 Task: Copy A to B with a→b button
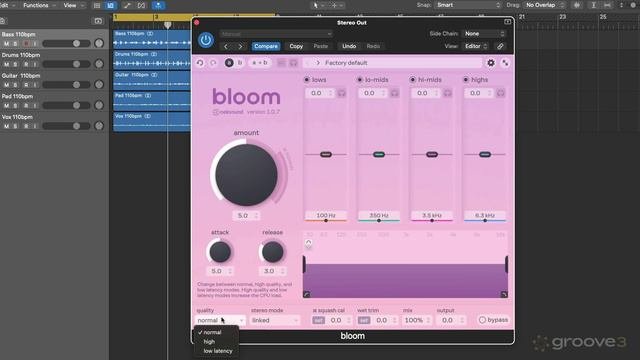(260, 63)
